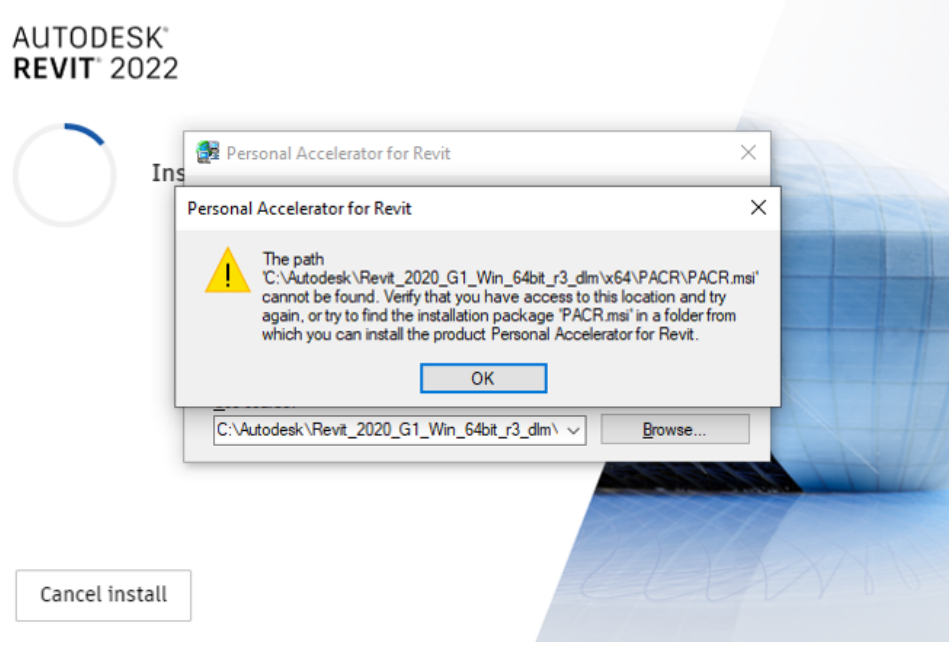The height and width of the screenshot is (649, 949).
Task: Open Browse... to locate PACR.msi
Action: coord(675,430)
